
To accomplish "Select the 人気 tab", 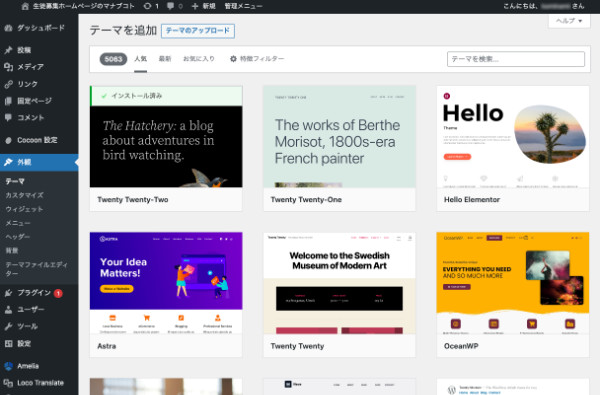I will (140, 59).
